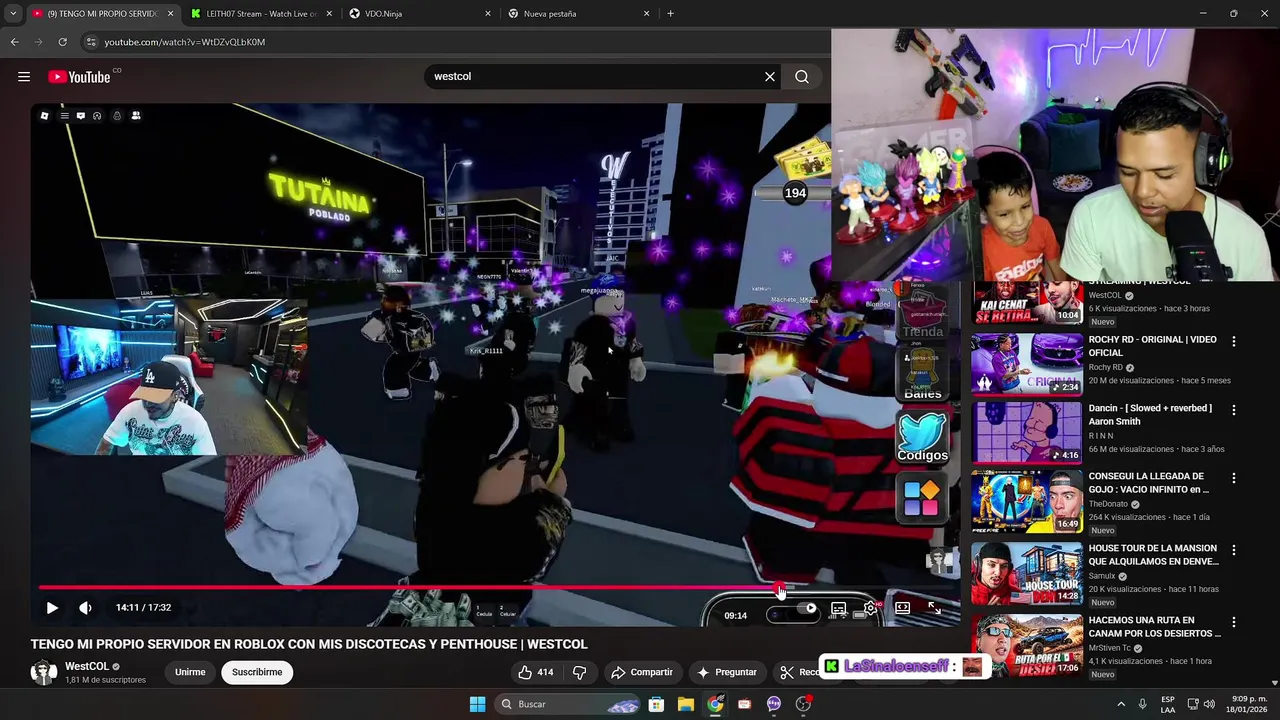Open Microsoft Store from the taskbar
Viewport: 1280px width, 720px height.
pos(656,704)
